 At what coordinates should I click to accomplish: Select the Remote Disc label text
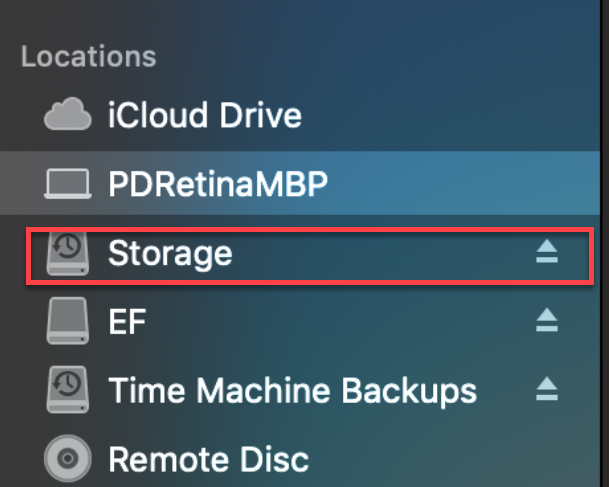(x=208, y=459)
